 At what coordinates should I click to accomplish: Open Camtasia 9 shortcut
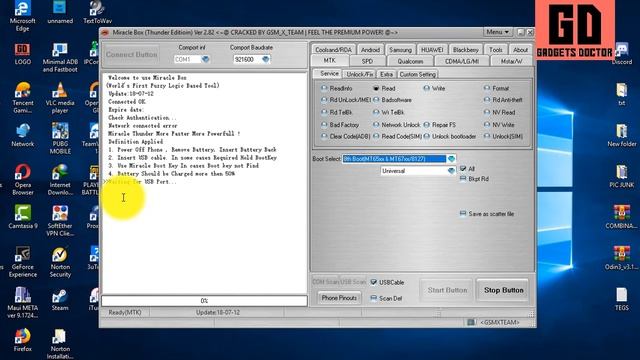pyautogui.click(x=22, y=217)
